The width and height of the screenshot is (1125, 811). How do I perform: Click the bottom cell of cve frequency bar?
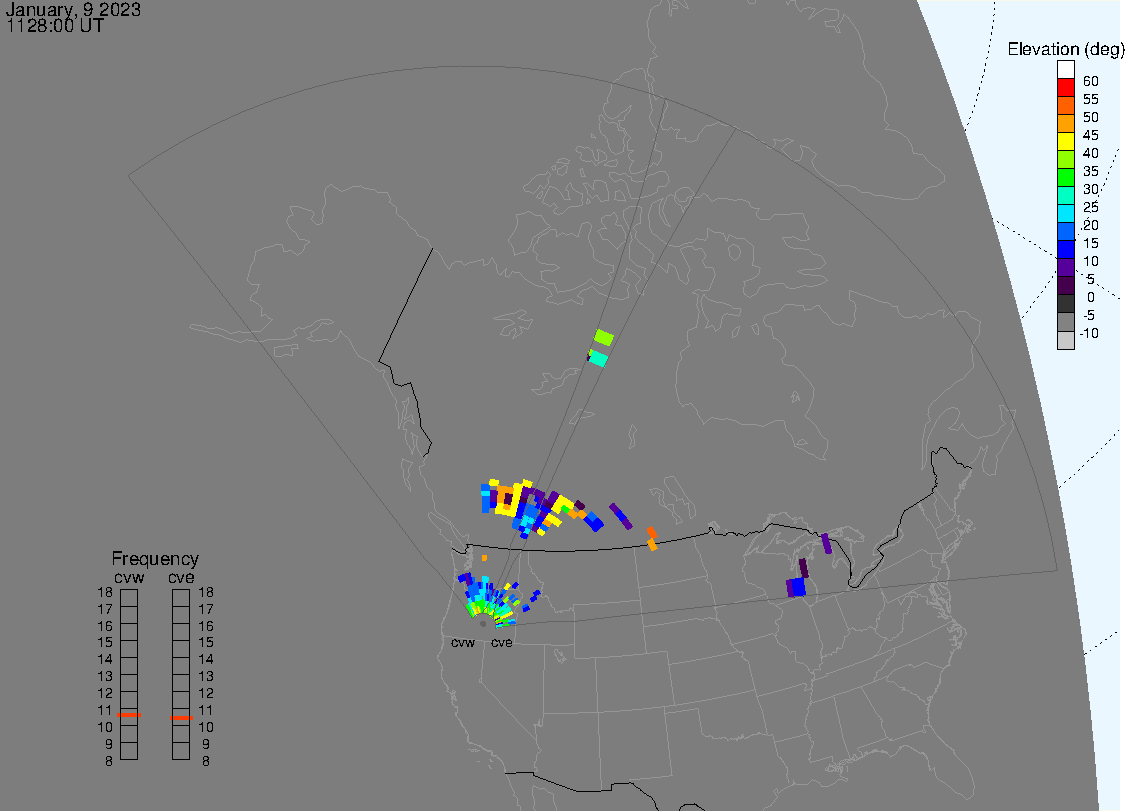pos(181,751)
